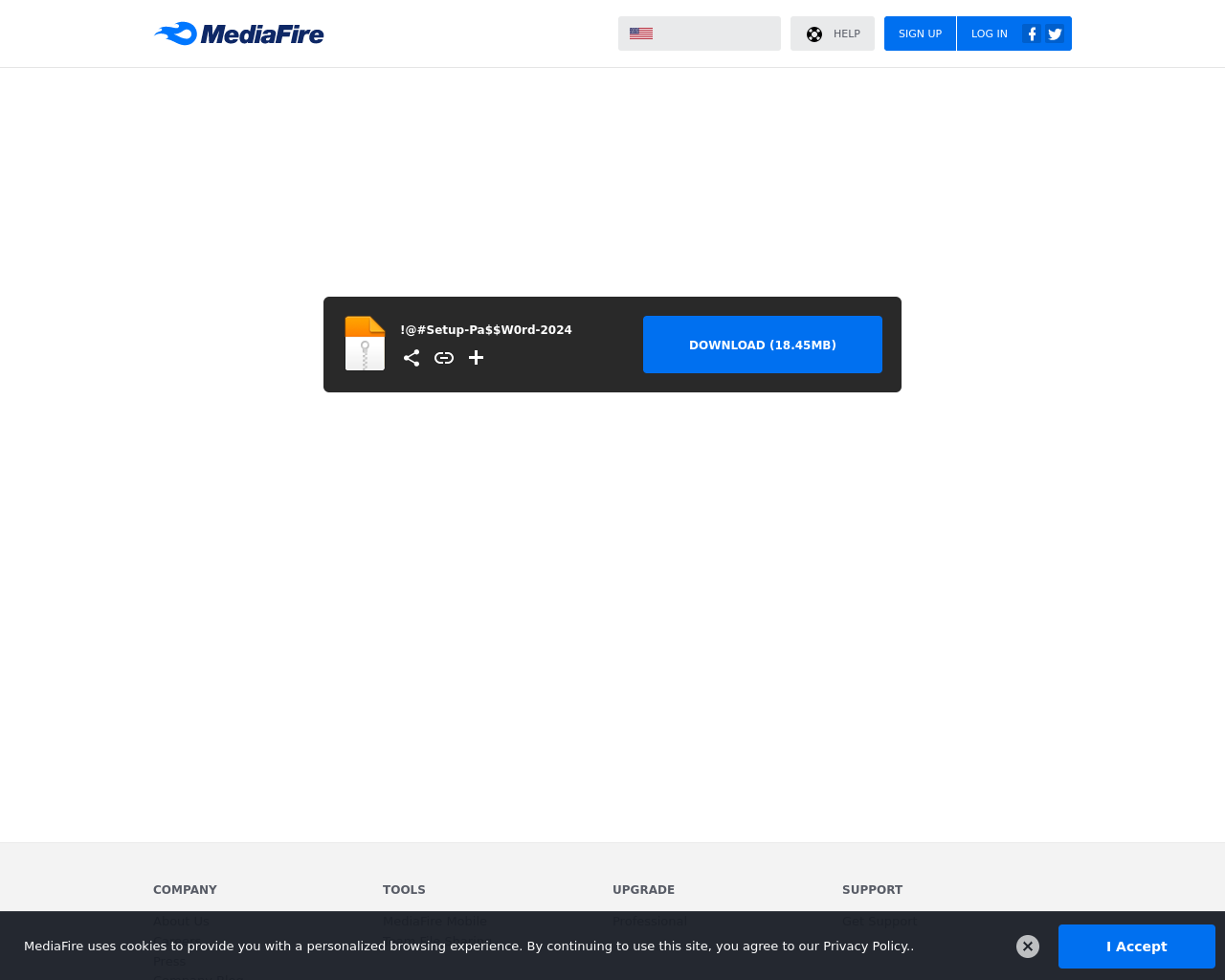Click the LOG IN button

click(989, 33)
